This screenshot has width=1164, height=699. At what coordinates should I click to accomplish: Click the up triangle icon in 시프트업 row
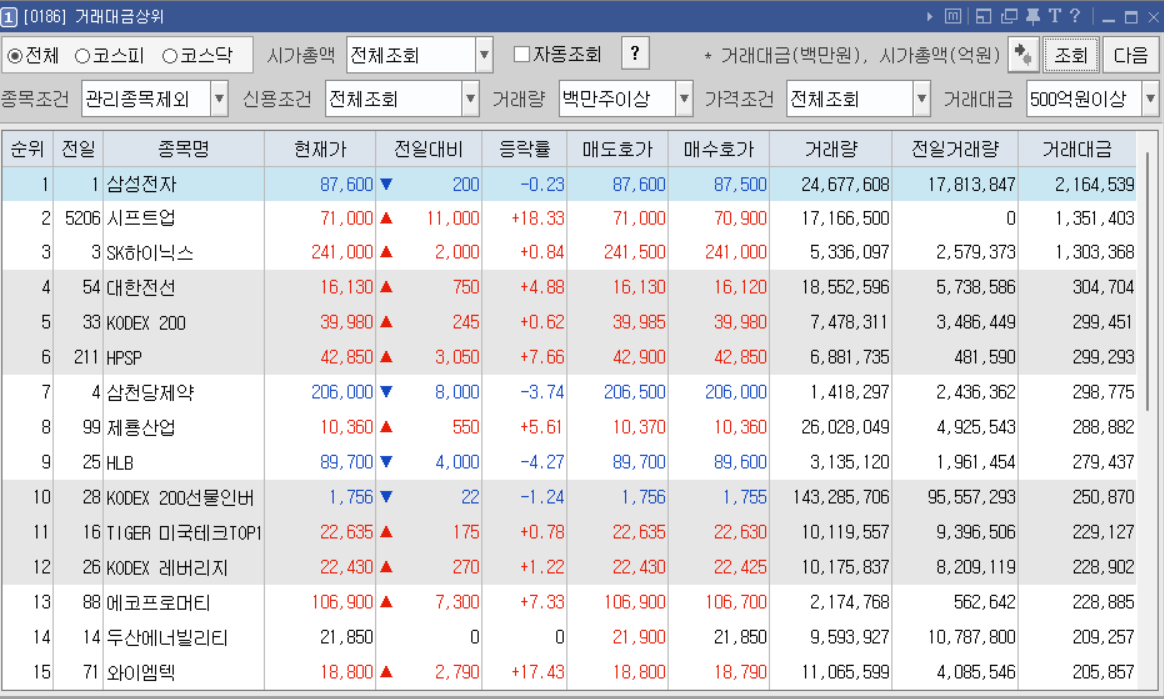(386, 218)
